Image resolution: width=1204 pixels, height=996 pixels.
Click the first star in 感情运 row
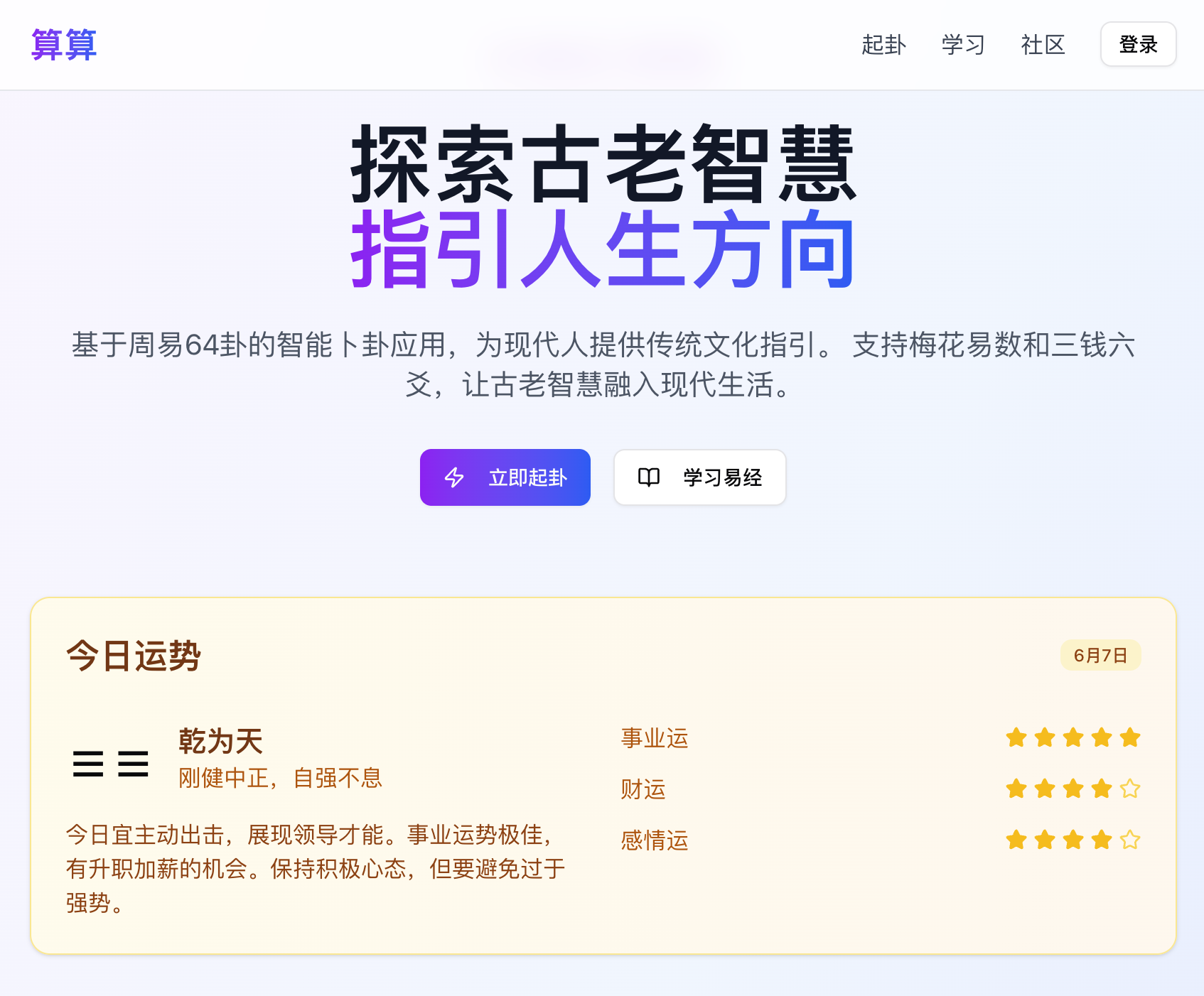[x=1016, y=840]
